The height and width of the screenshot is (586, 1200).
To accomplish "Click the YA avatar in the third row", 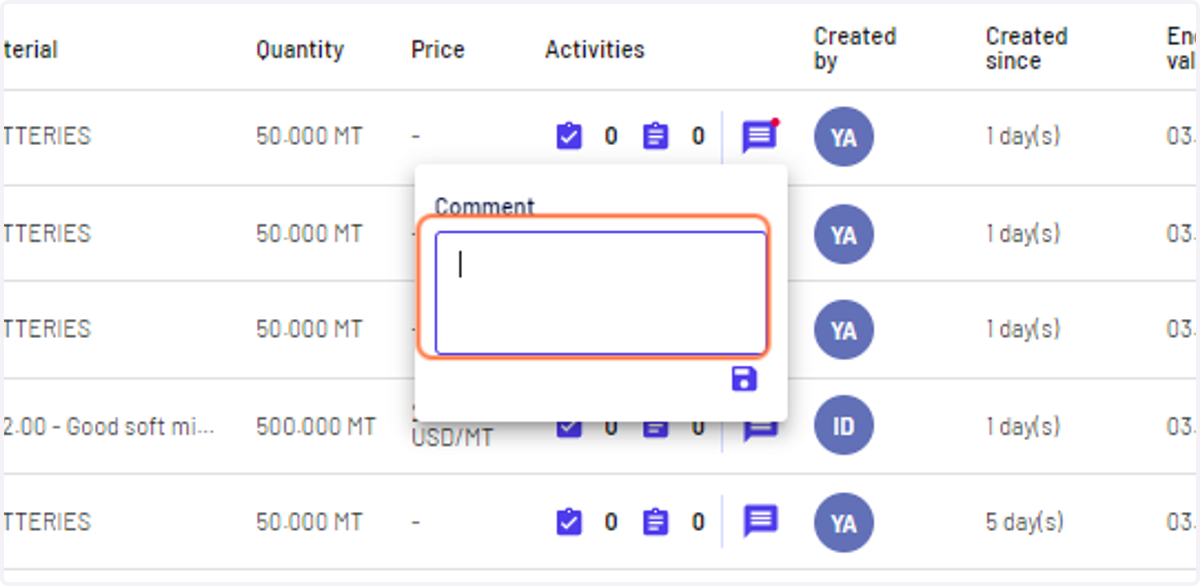I will pos(844,329).
